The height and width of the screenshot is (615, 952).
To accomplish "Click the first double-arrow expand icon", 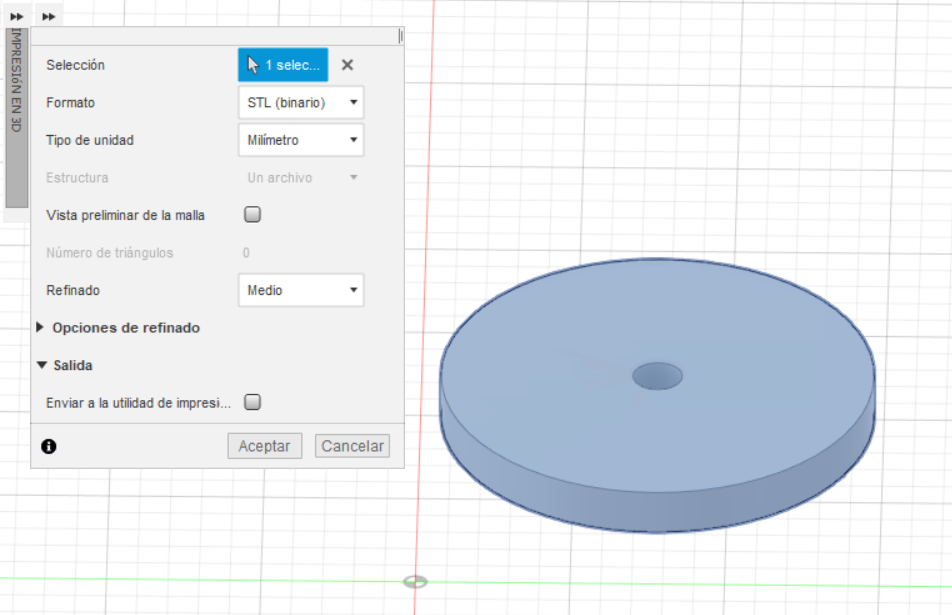I will coord(17,17).
